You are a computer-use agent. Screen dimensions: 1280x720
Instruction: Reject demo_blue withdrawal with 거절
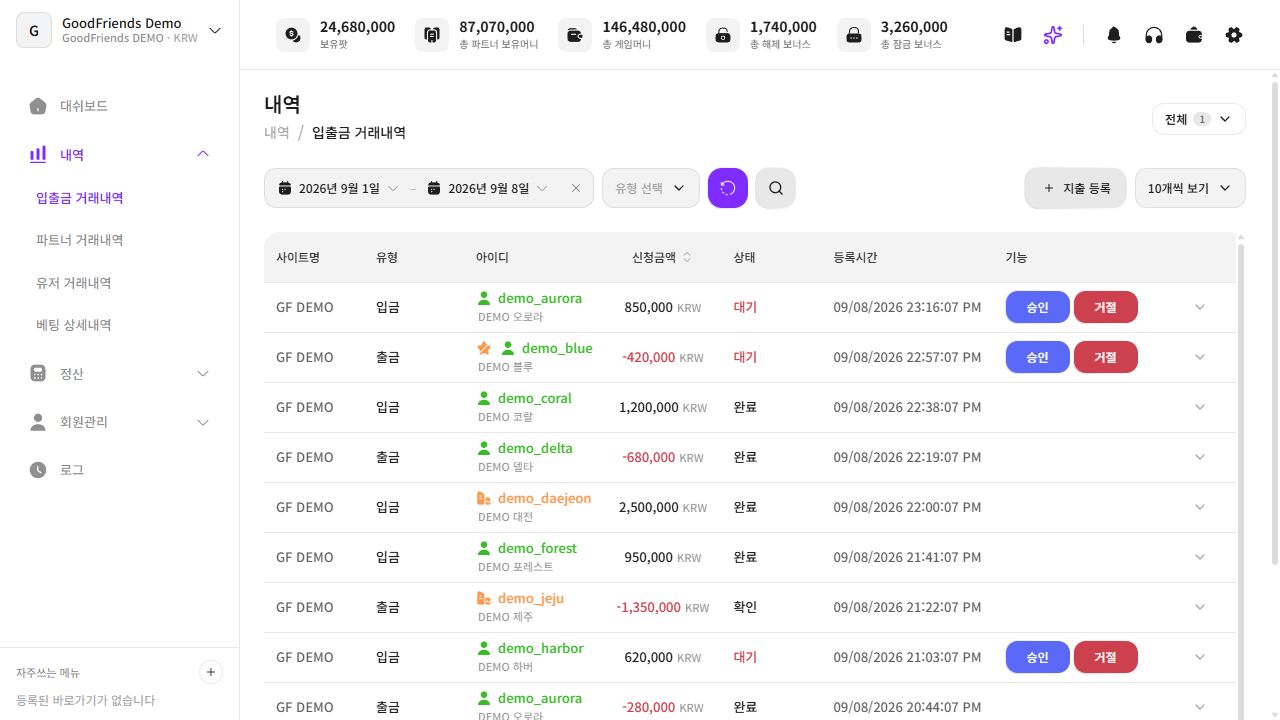(x=1105, y=357)
